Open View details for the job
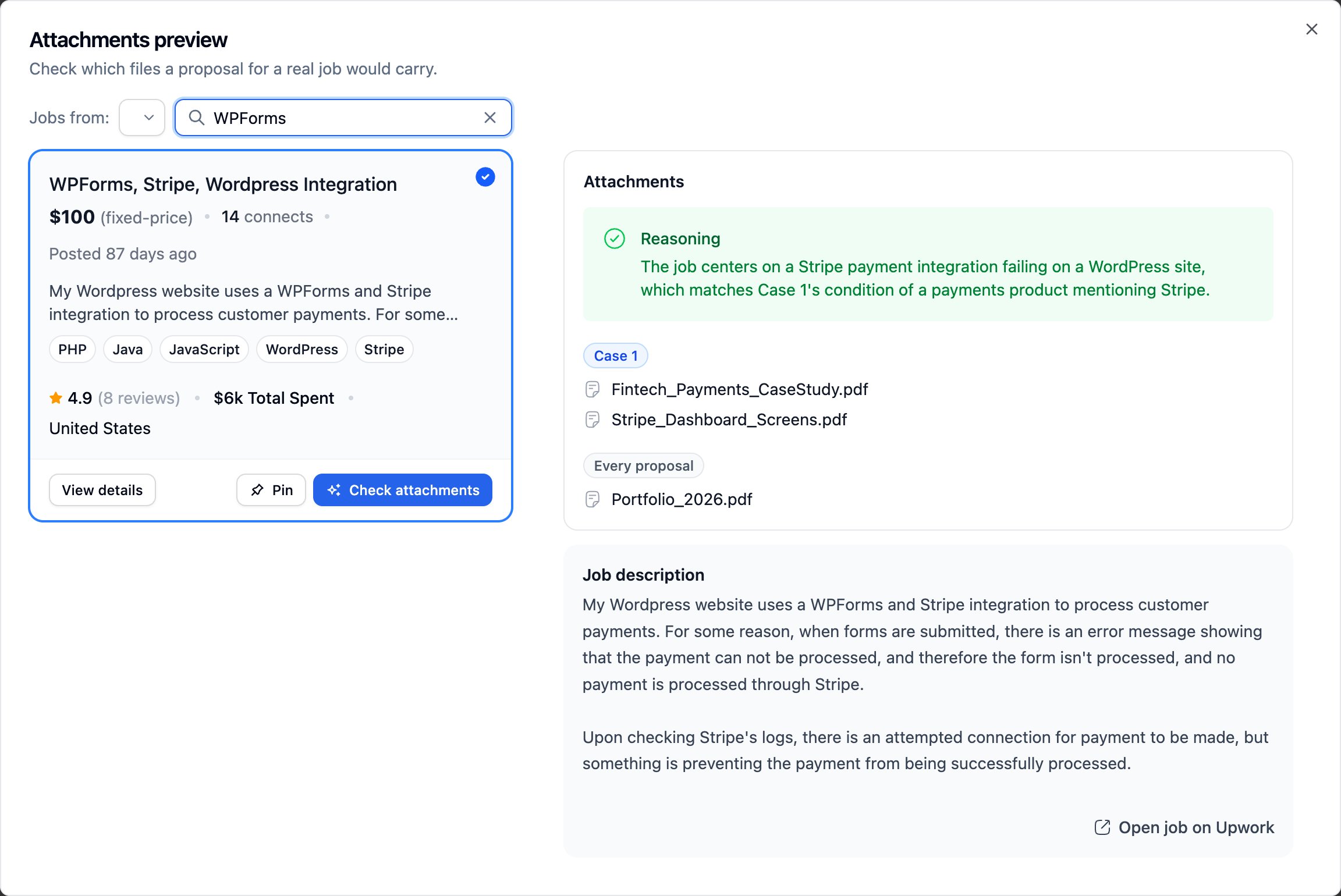Screen dimensions: 1341x896 point(102,490)
